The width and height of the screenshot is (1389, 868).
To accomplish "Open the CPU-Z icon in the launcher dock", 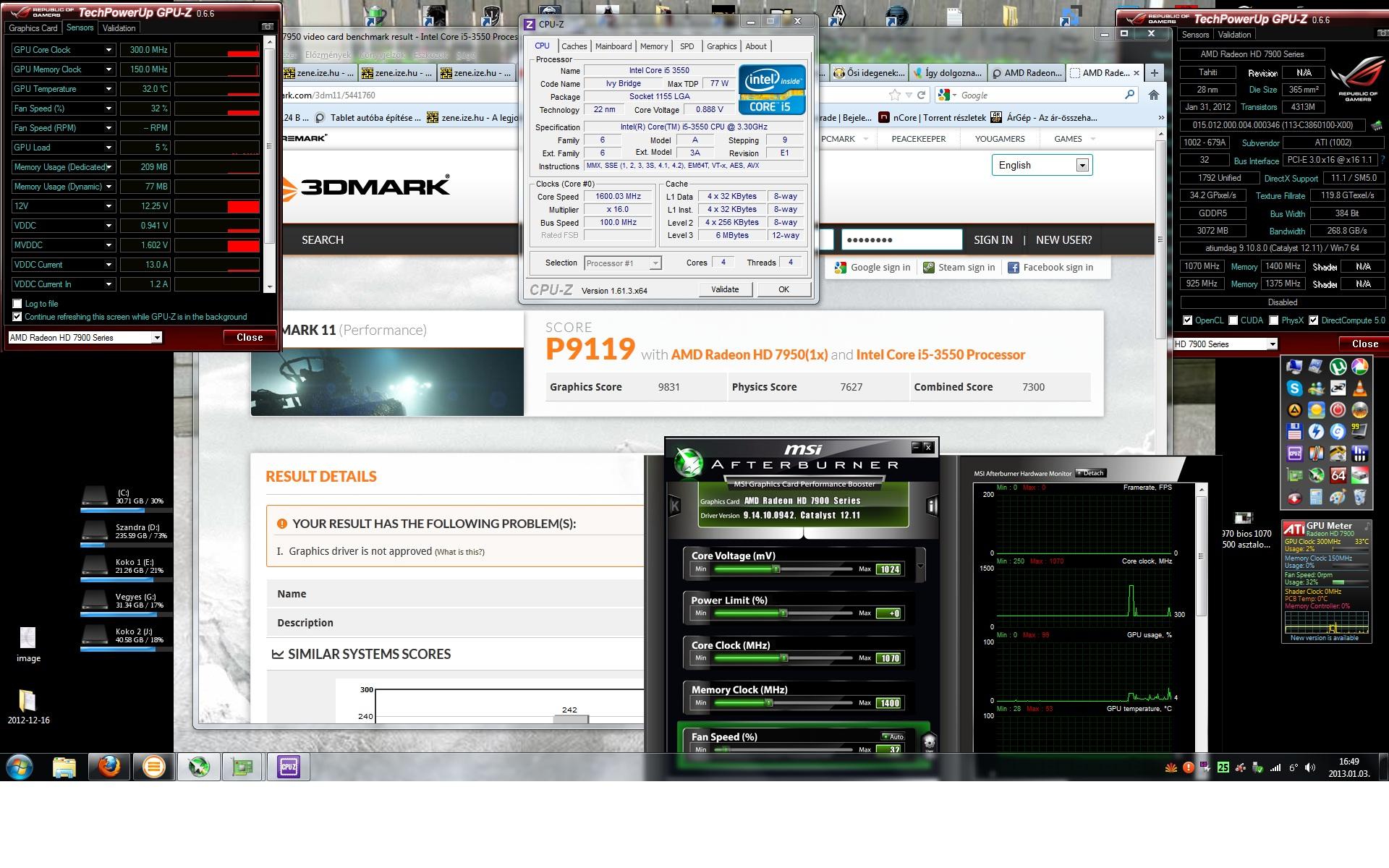I will click(1294, 454).
